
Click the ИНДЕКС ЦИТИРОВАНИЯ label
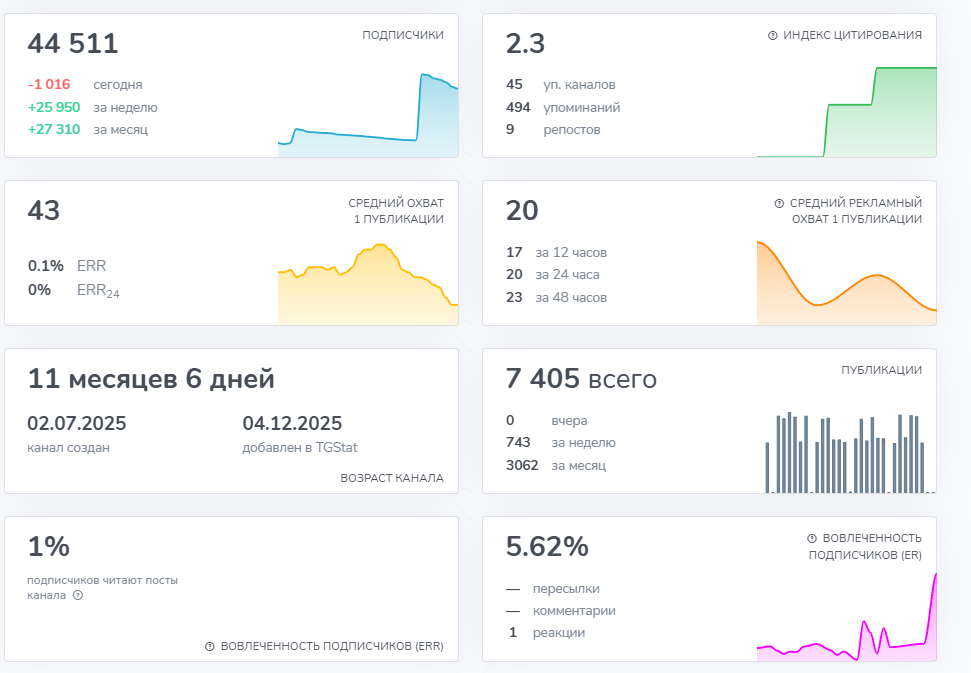pyautogui.click(x=852, y=35)
